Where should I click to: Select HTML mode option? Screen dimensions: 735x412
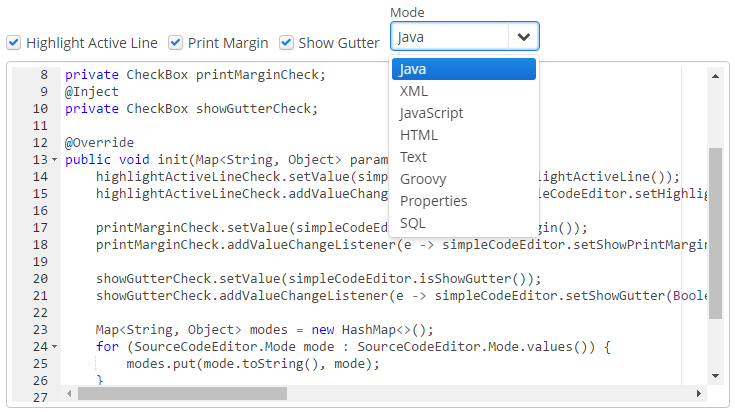[464, 135]
